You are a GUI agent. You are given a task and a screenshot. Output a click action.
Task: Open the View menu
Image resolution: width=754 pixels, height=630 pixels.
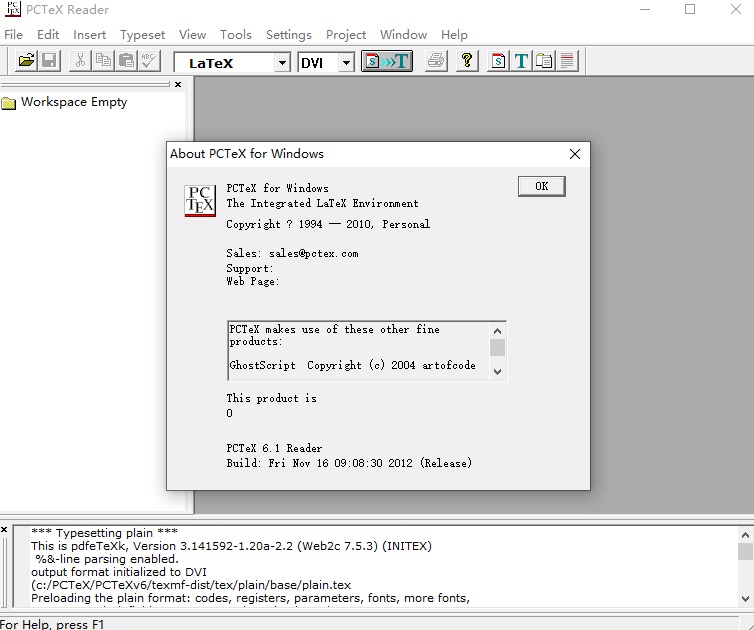[x=192, y=35]
